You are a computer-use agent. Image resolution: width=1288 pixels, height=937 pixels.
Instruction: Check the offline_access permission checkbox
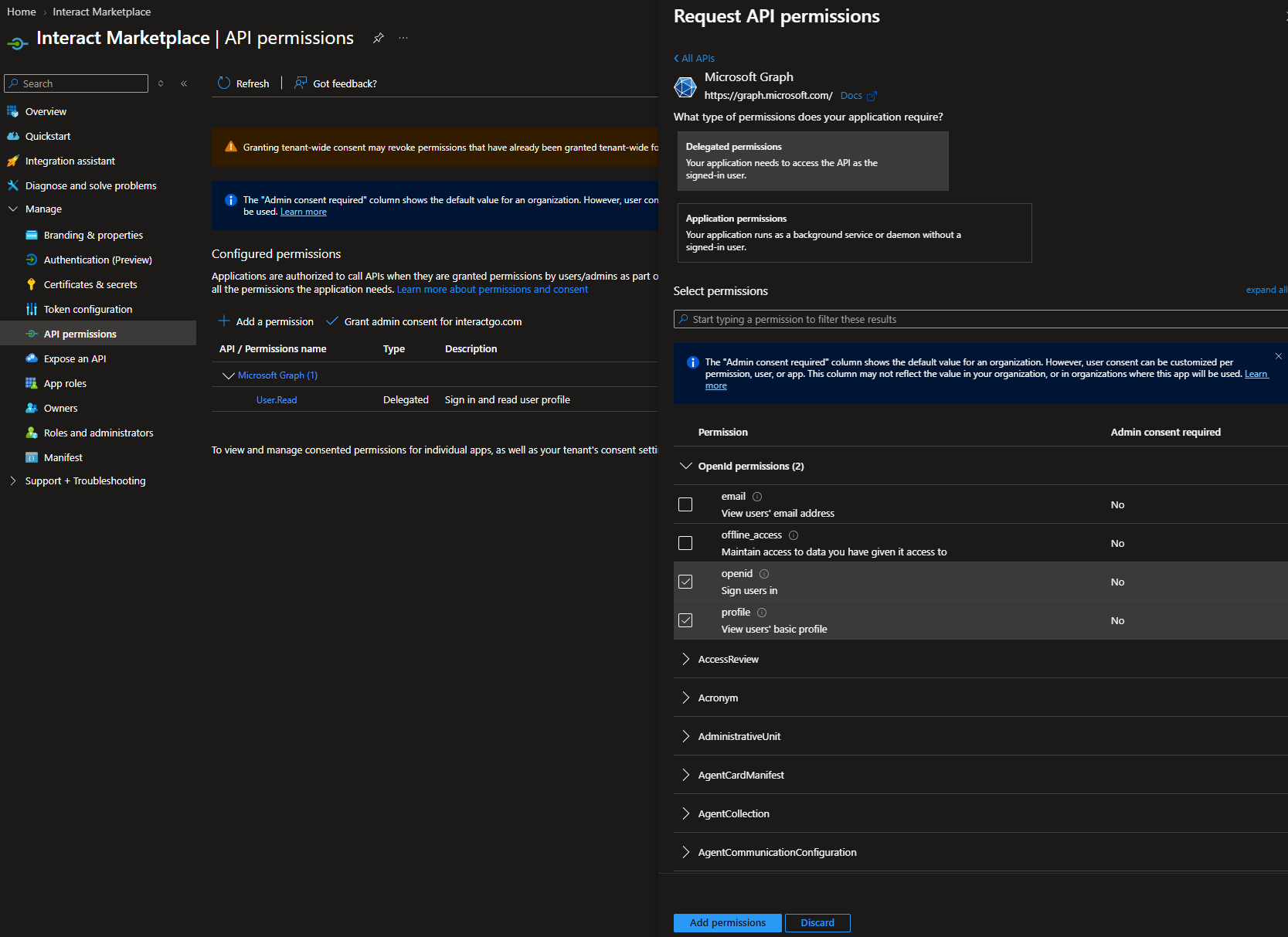tap(685, 543)
